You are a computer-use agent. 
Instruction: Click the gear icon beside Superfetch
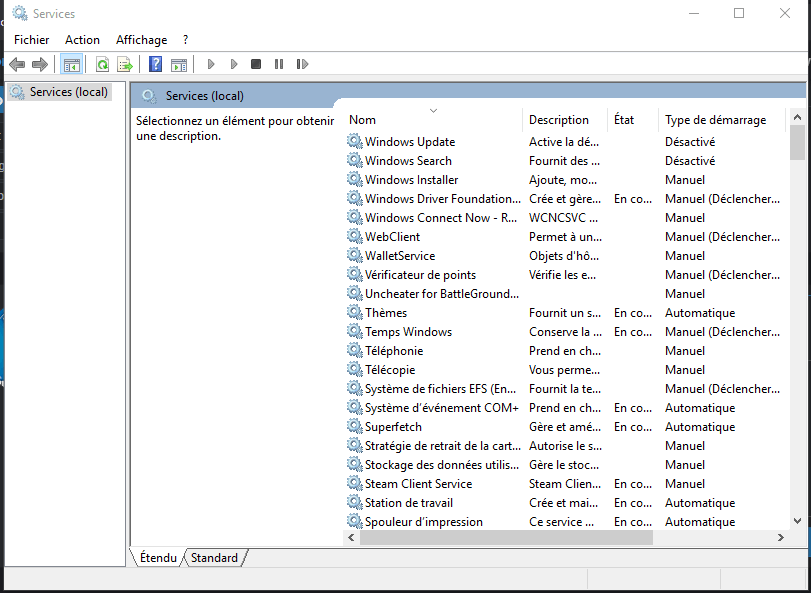tap(354, 427)
